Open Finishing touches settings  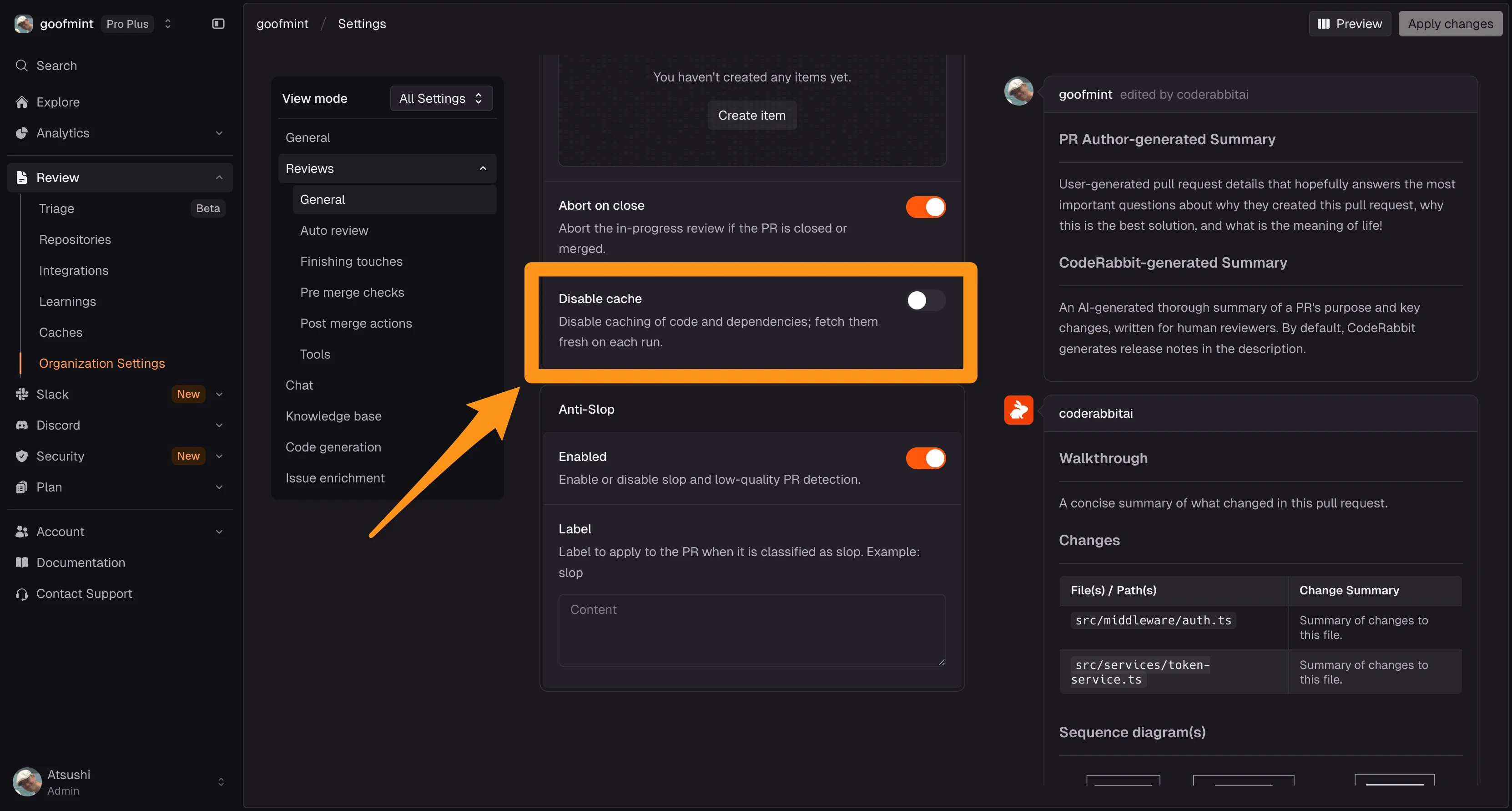352,261
